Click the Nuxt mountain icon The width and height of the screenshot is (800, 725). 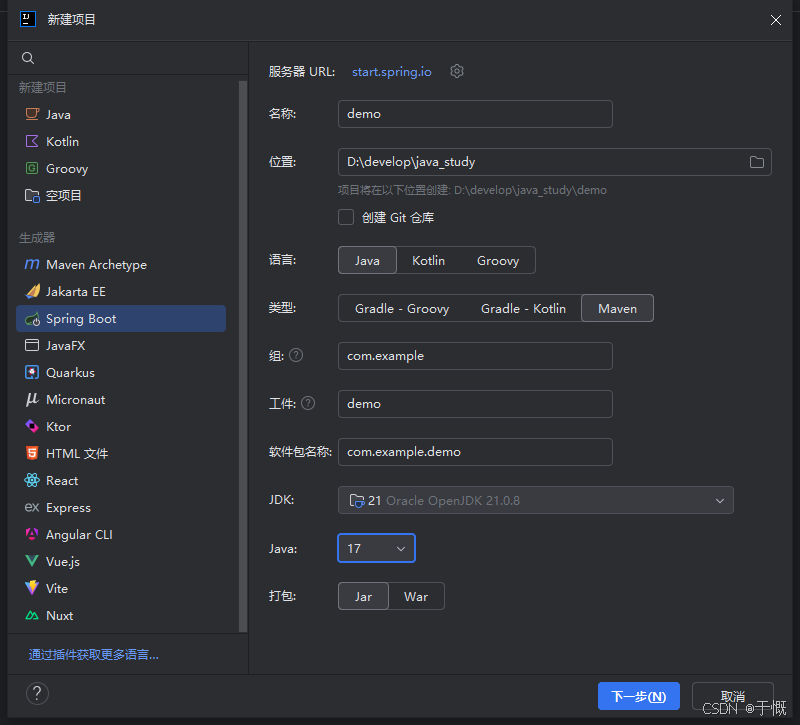click(x=32, y=615)
